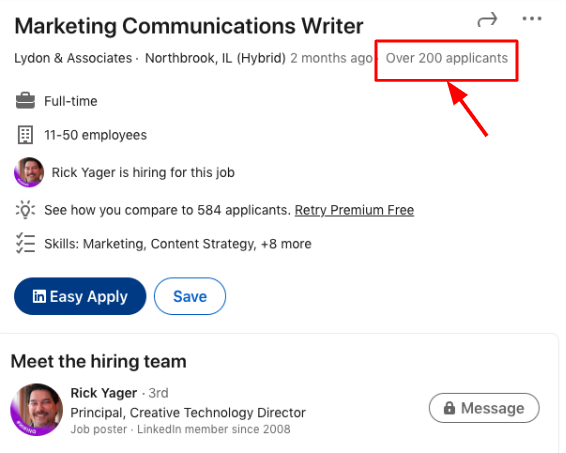Open the Retry Premium Free link
This screenshot has height=453, width=566.
pyautogui.click(x=354, y=210)
